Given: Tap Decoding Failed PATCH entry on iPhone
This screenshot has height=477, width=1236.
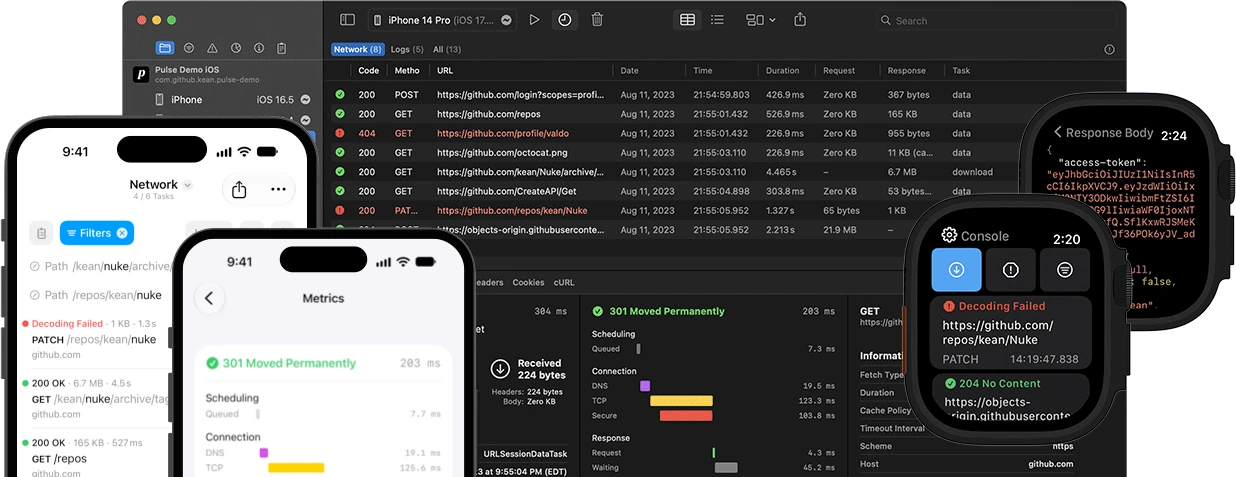Looking at the screenshot, I should pos(95,339).
